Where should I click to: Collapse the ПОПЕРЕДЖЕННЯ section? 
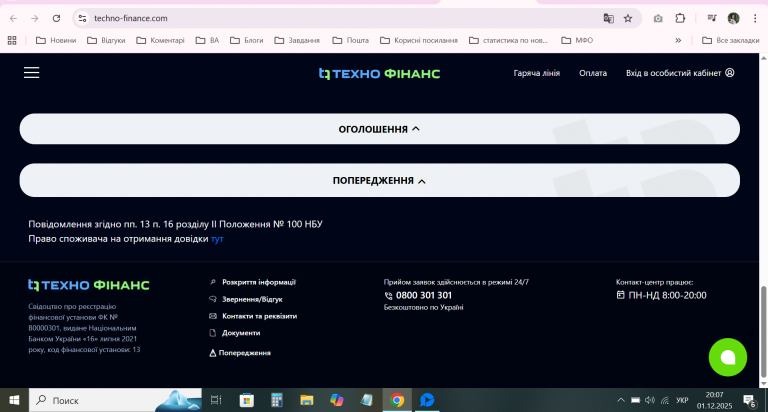[380, 180]
